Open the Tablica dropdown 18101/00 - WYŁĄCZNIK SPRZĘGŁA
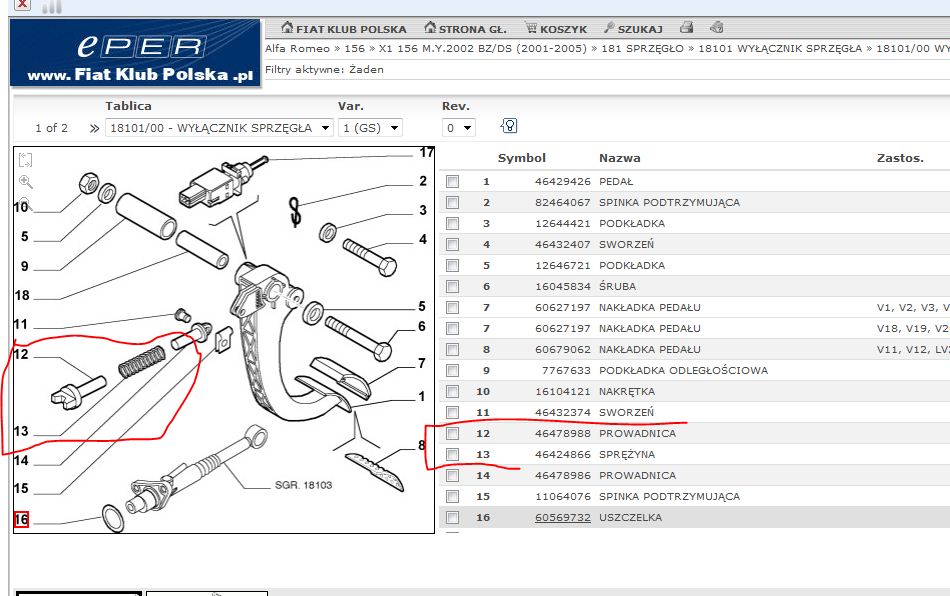Image resolution: width=950 pixels, height=596 pixels. coord(219,128)
